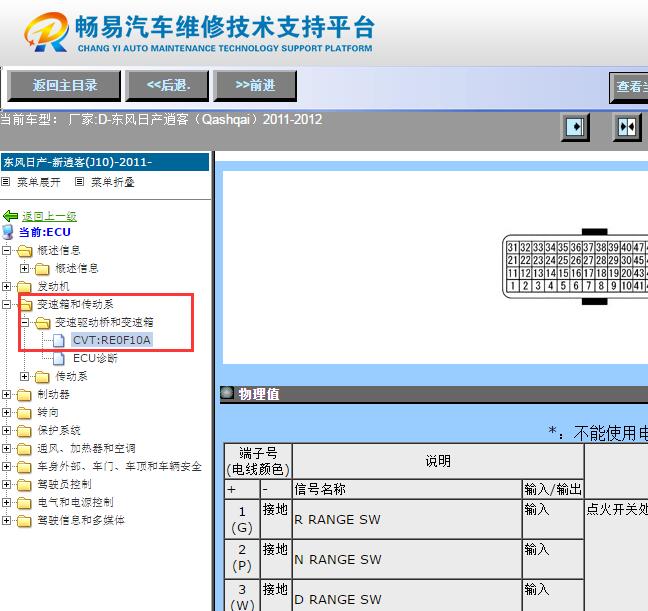Select the 变速驱动桥和变速箱 folder label
The image size is (648, 611).
104,322
